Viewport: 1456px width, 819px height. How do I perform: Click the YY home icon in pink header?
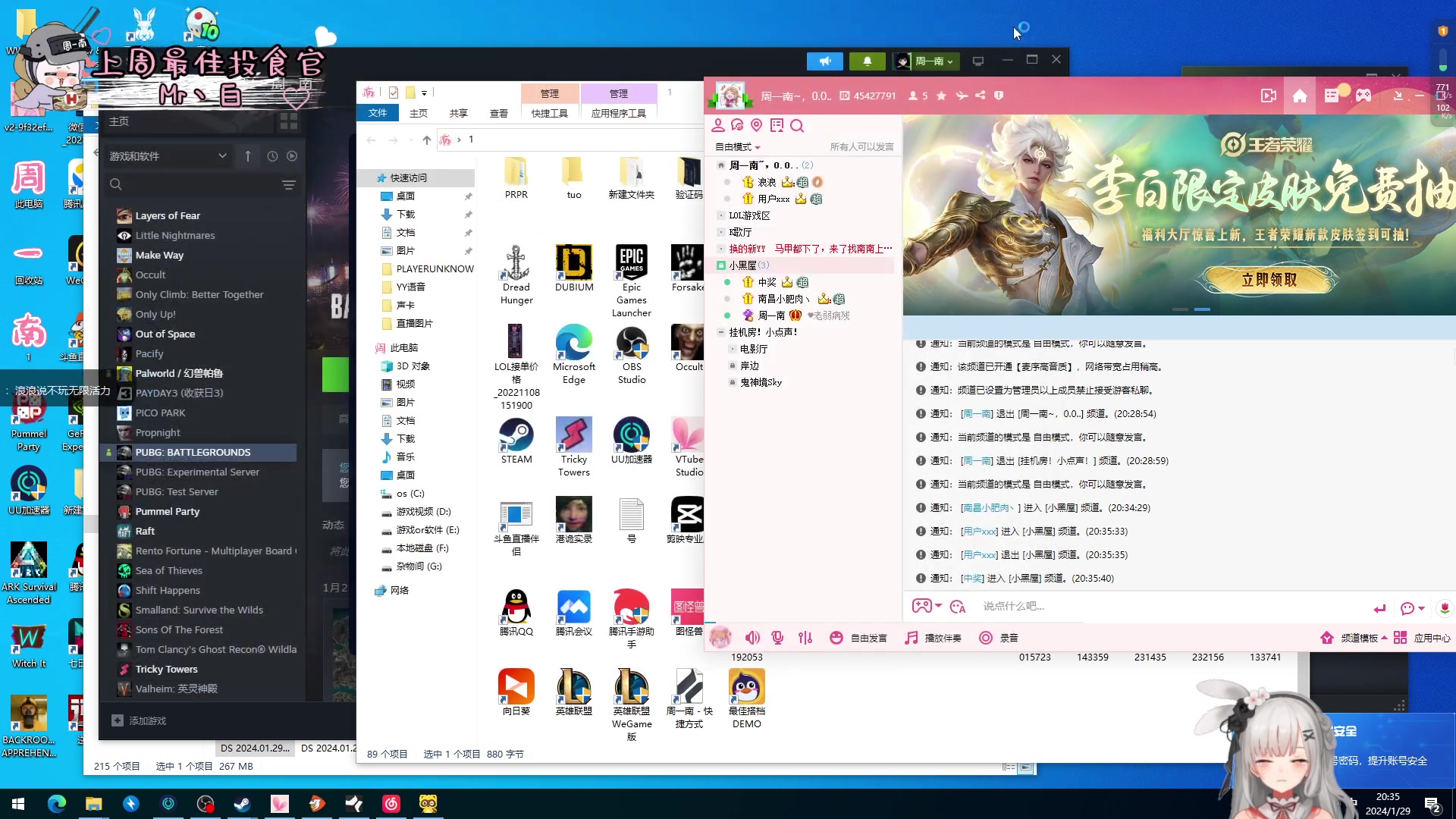(x=1300, y=96)
